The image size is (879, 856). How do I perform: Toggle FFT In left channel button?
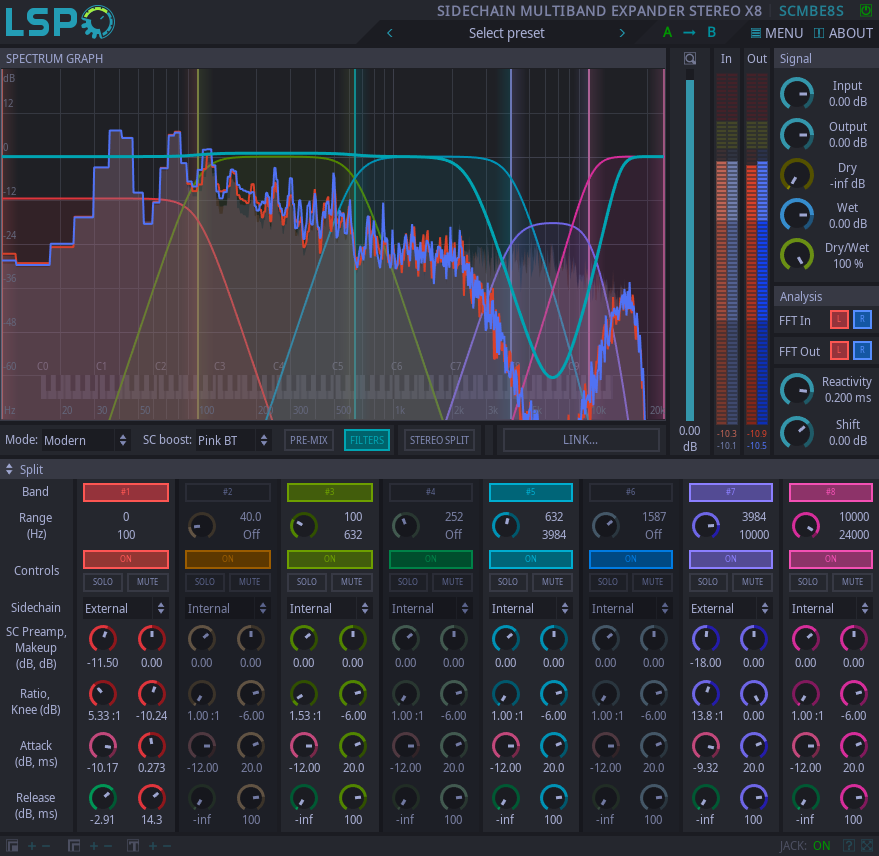point(839,320)
